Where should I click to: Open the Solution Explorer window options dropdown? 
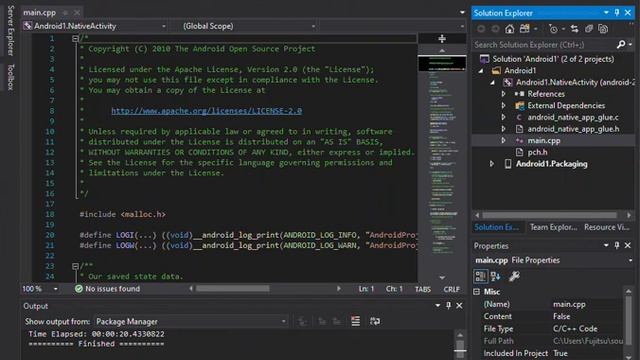[x=606, y=13]
